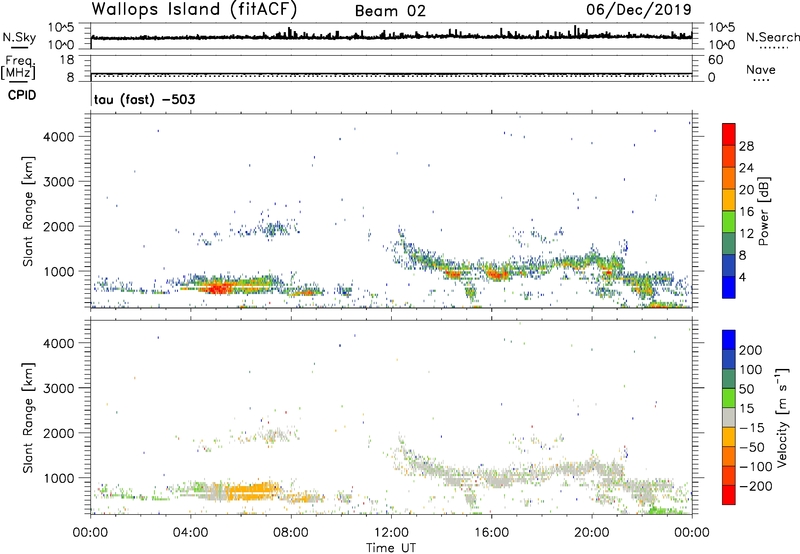The height and width of the screenshot is (554, 800).
Task: Pick the red bottom segment of Velocity colorbar
Action: [x=729, y=495]
